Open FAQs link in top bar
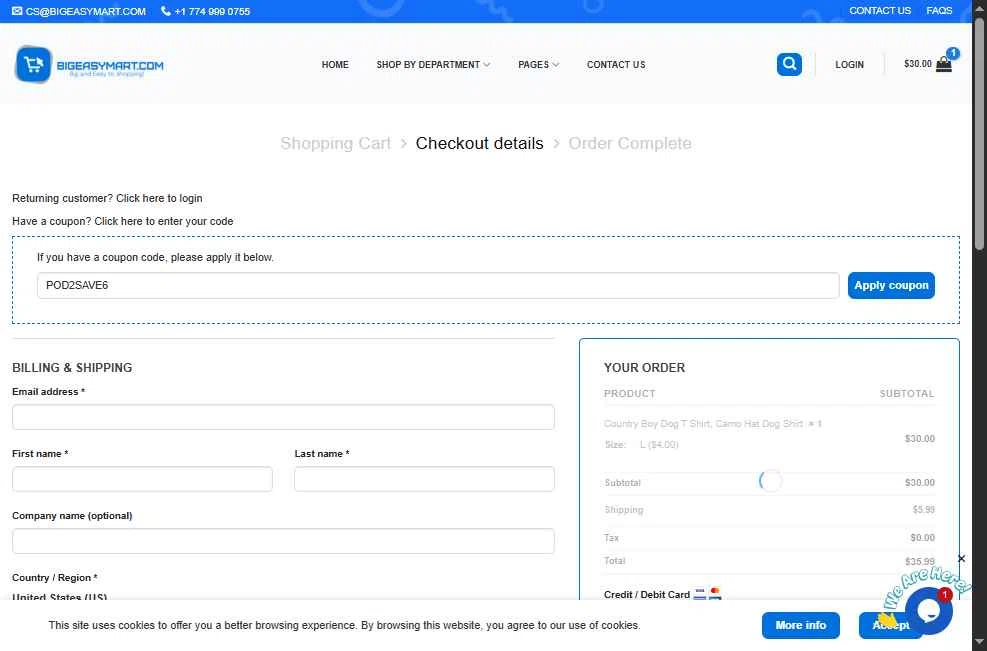This screenshot has height=651, width=987. (939, 11)
